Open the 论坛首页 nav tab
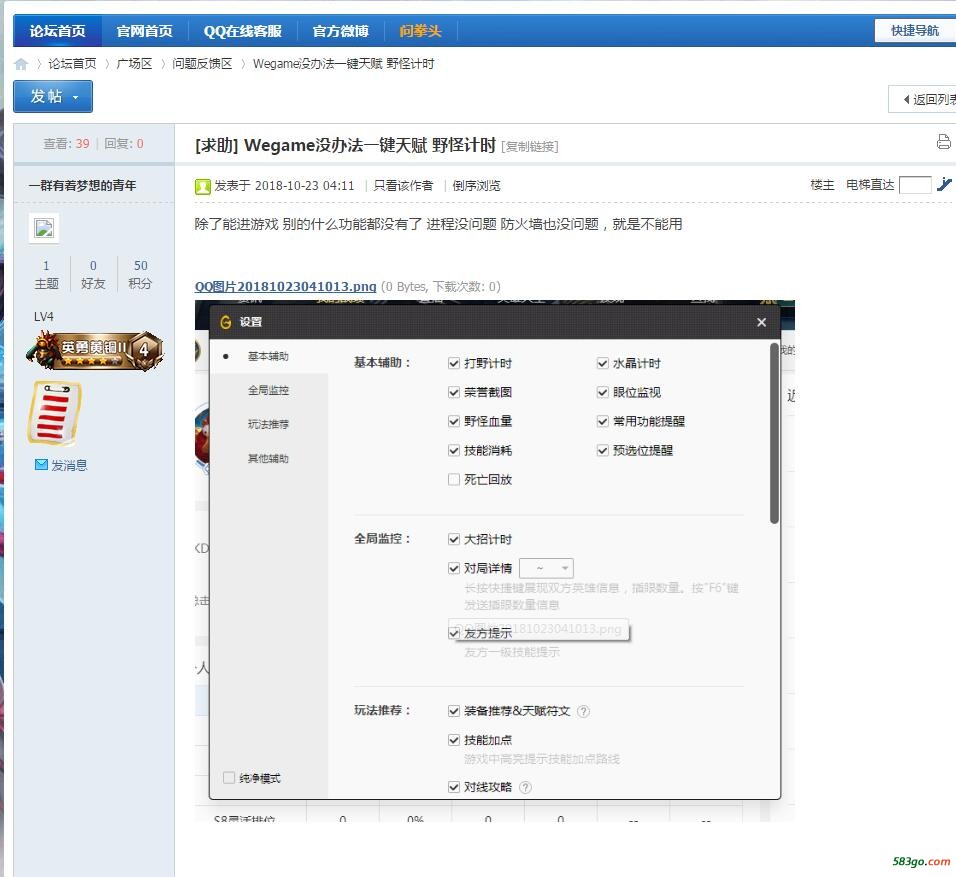The image size is (956, 877). 57,30
